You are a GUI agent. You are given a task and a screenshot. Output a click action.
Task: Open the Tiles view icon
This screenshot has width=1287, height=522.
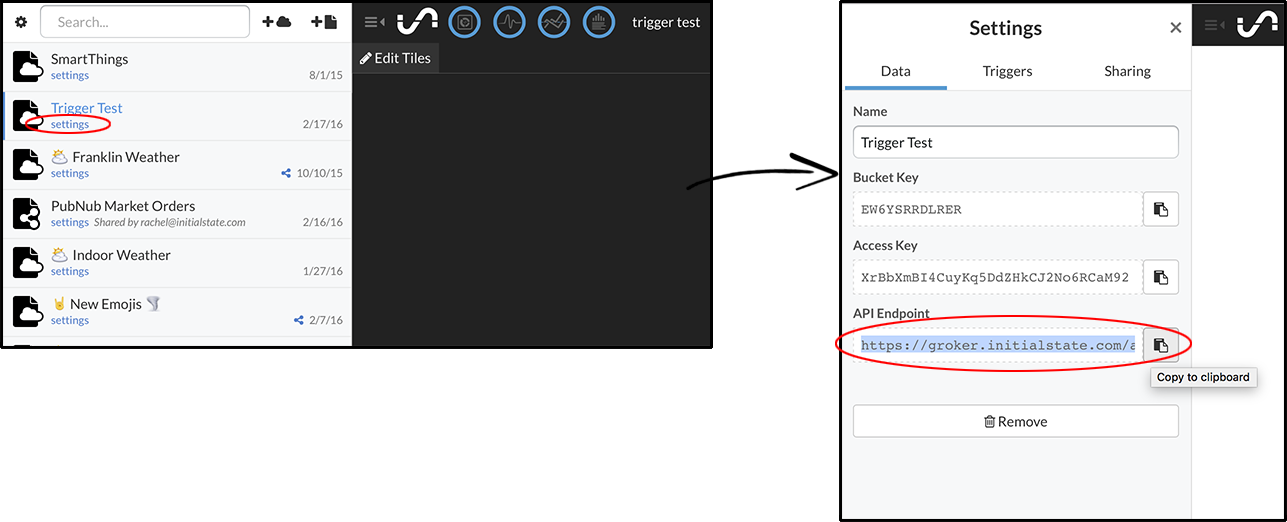click(464, 22)
